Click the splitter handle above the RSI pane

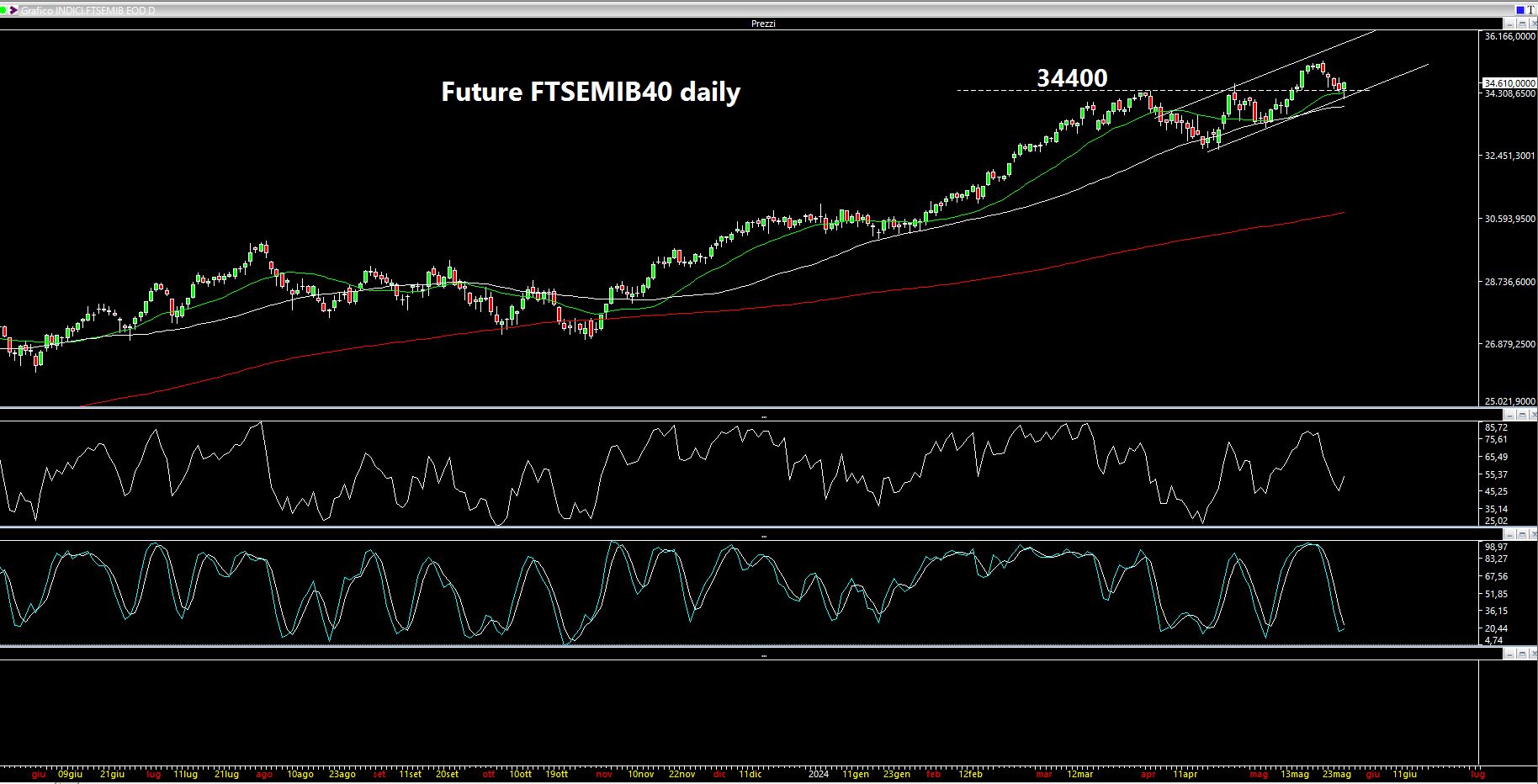(764, 417)
